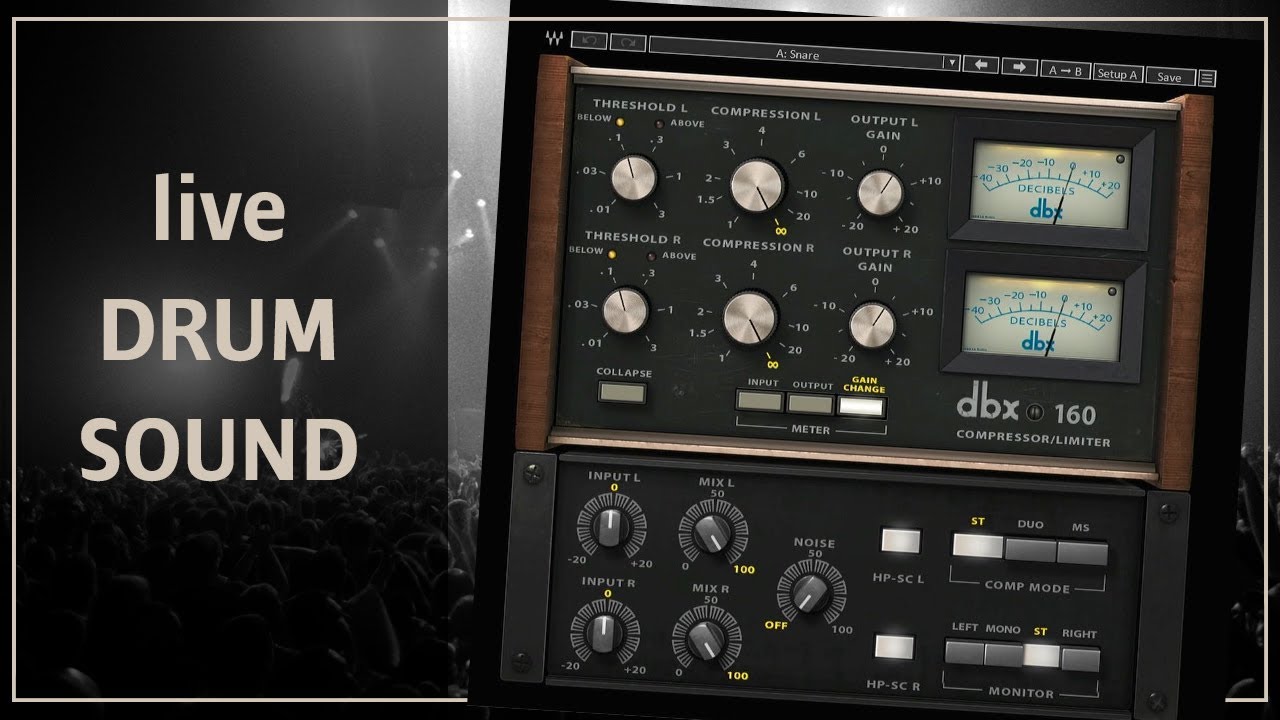Toggle the HP-SC R switch
1280x720 pixels.
[894, 647]
